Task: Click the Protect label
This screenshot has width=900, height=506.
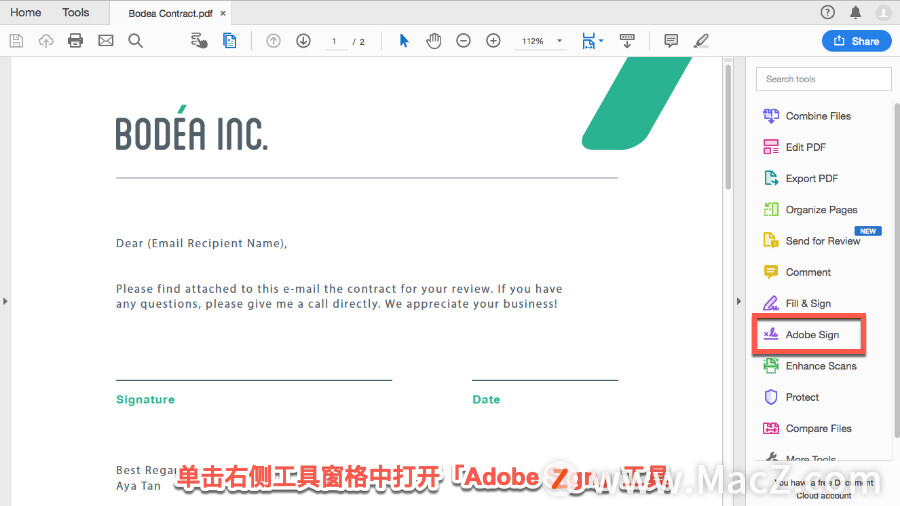Action: [802, 397]
